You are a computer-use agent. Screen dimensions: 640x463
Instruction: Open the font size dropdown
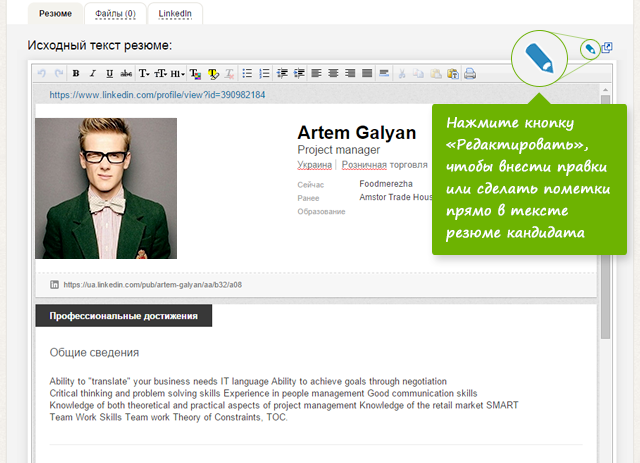(160, 73)
